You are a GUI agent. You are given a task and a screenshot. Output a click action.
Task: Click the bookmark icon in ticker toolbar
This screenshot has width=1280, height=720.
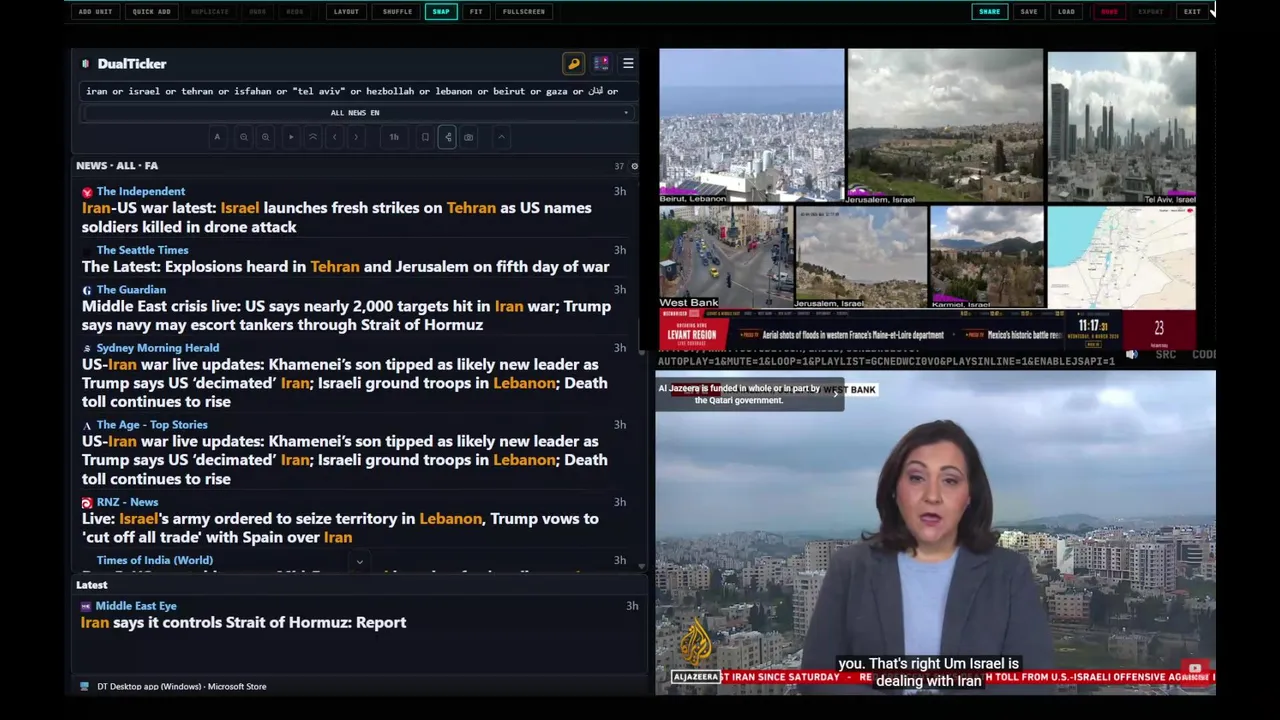(x=425, y=137)
